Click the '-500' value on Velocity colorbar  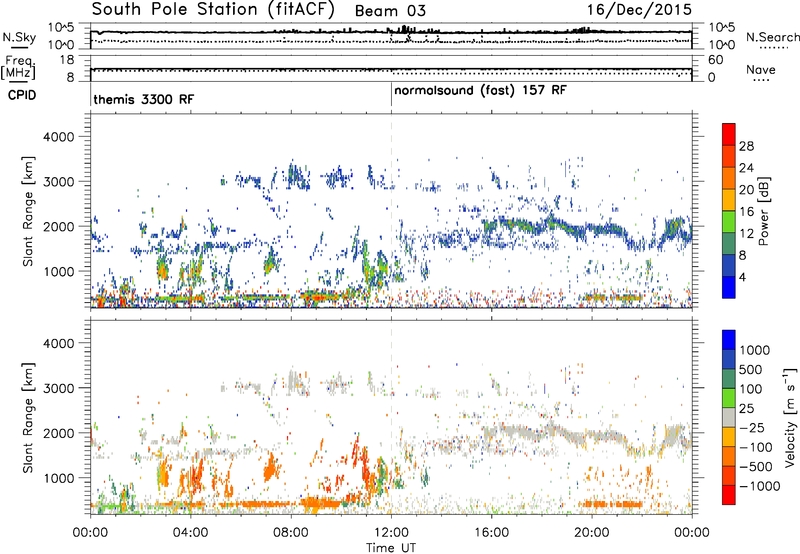(756, 467)
